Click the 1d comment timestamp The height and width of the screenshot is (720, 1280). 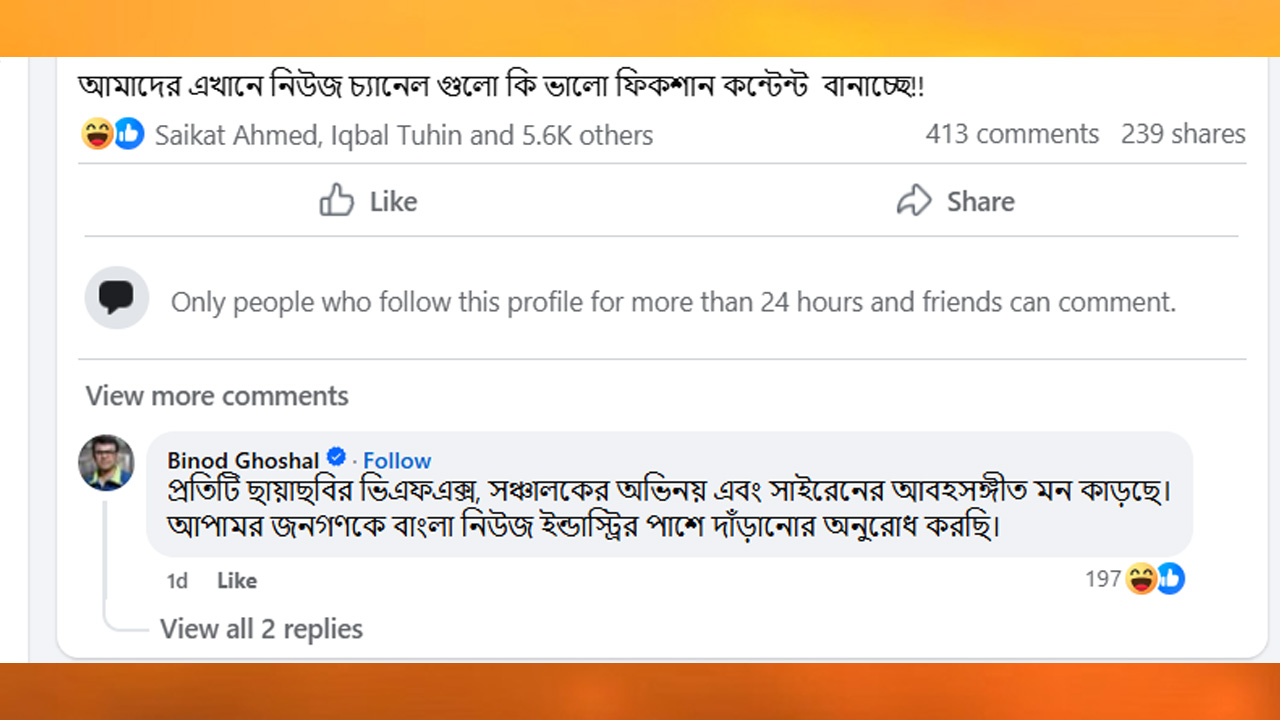(177, 581)
